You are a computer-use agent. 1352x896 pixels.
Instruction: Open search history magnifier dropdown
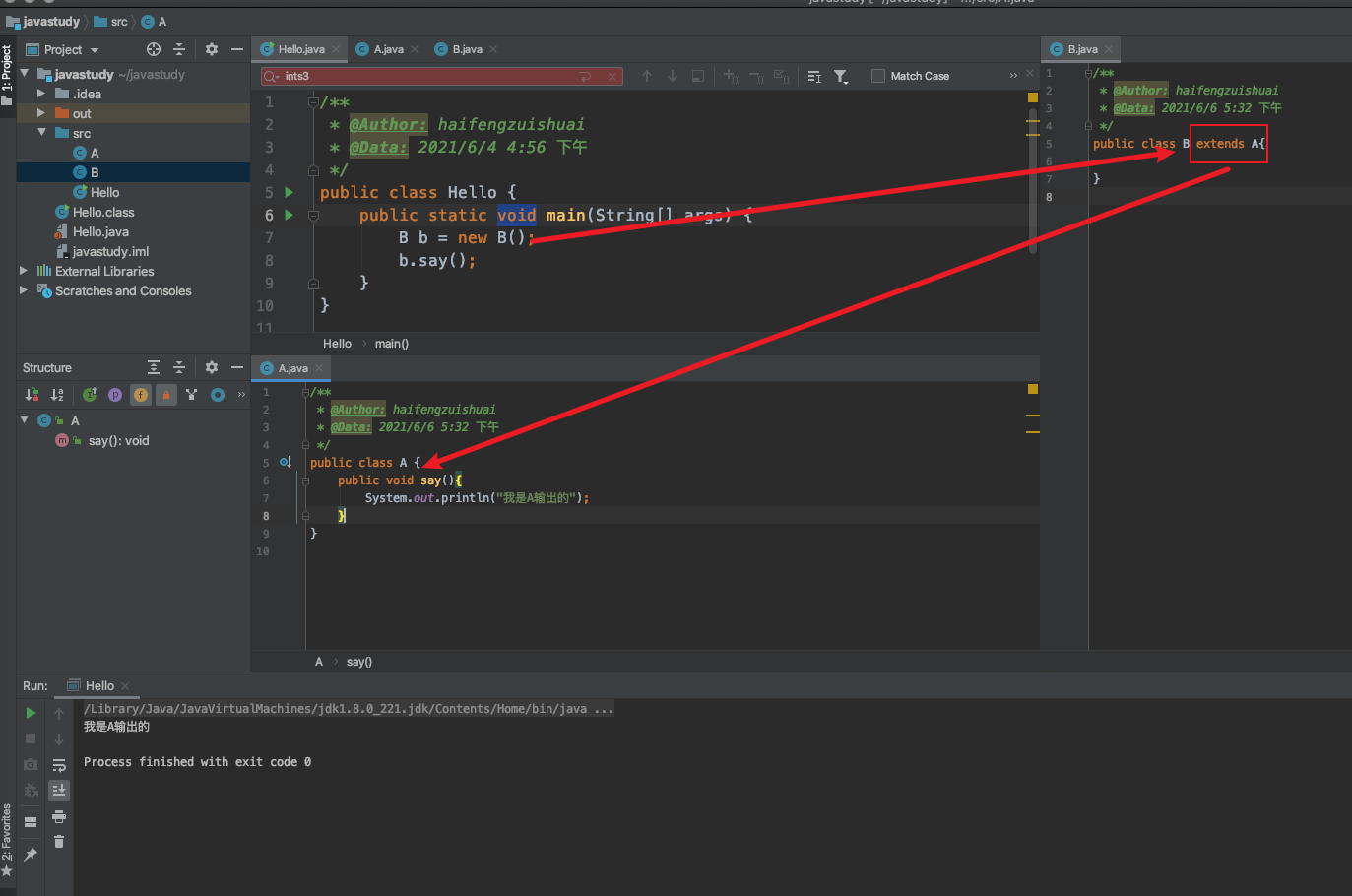(271, 76)
